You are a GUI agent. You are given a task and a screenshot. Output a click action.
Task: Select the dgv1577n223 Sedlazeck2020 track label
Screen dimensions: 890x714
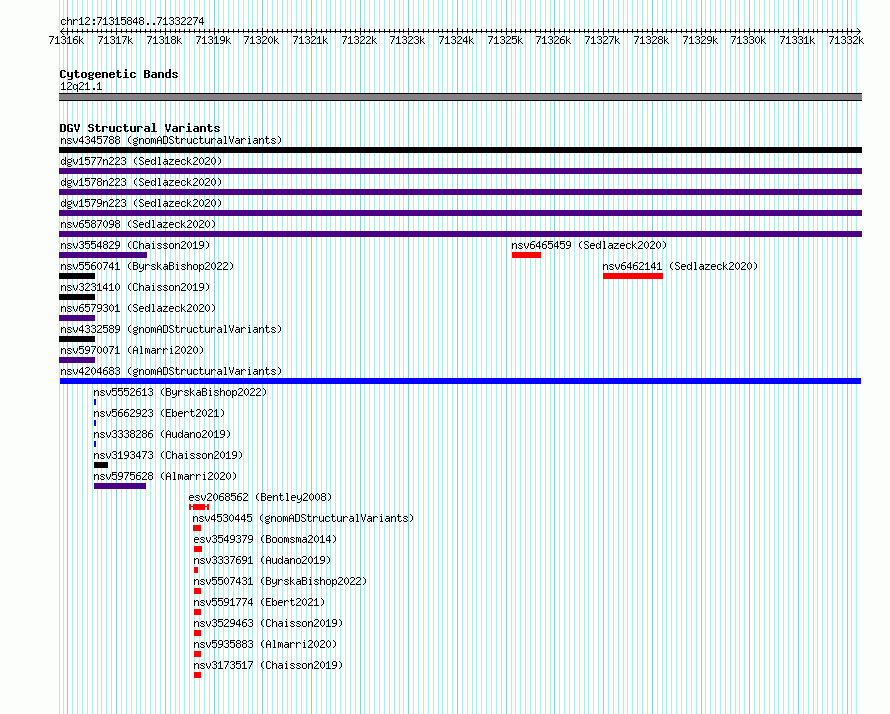(x=141, y=161)
